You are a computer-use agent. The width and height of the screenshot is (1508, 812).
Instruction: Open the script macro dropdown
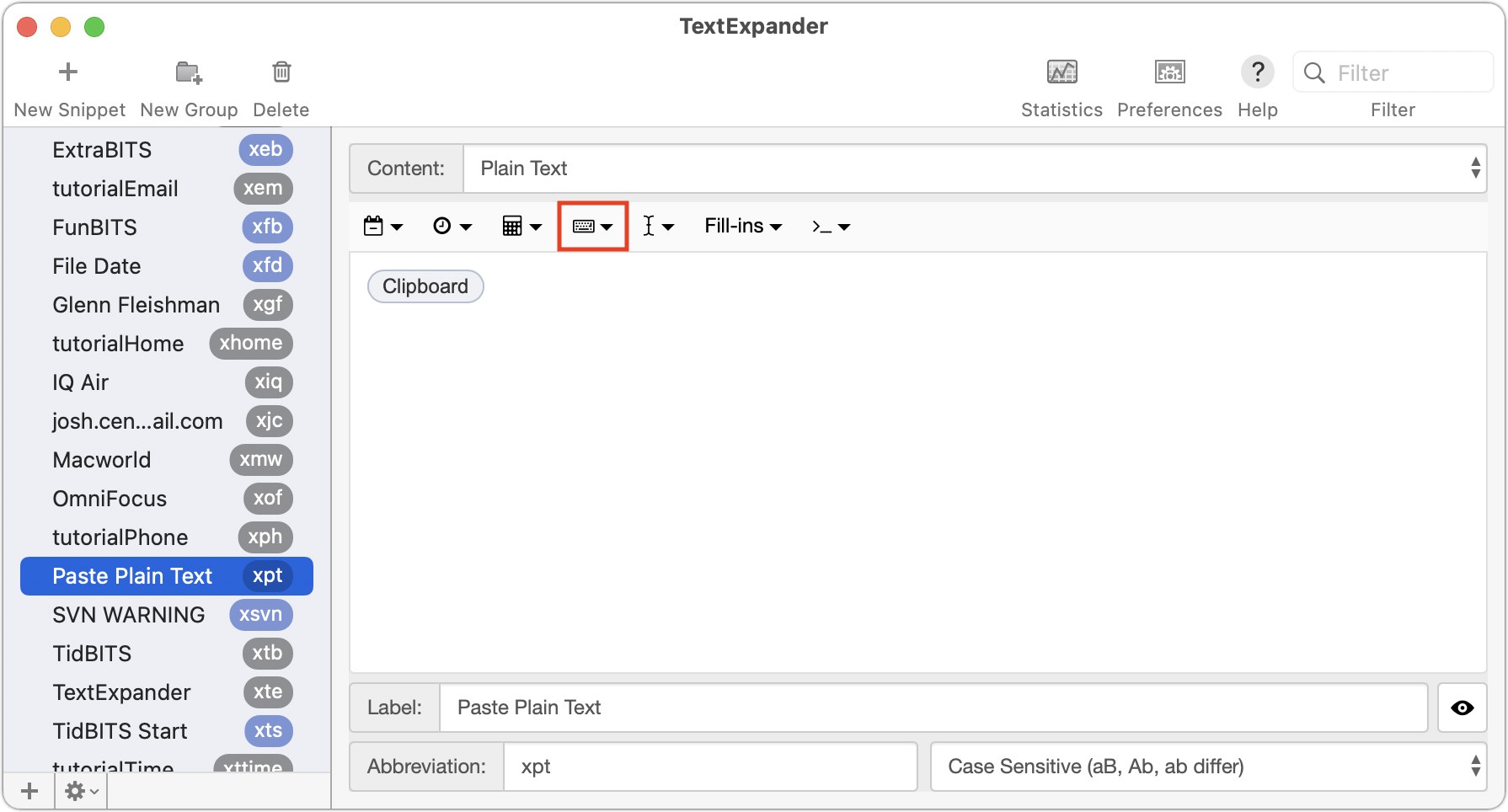831,226
